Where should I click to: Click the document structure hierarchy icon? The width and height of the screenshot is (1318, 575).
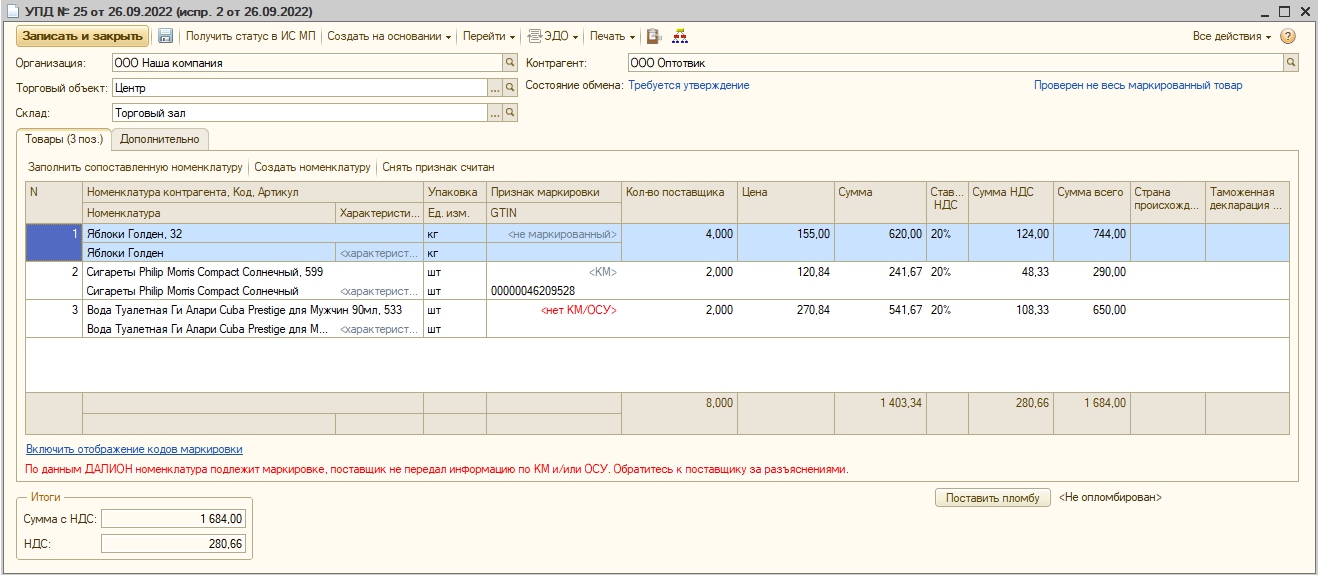680,36
